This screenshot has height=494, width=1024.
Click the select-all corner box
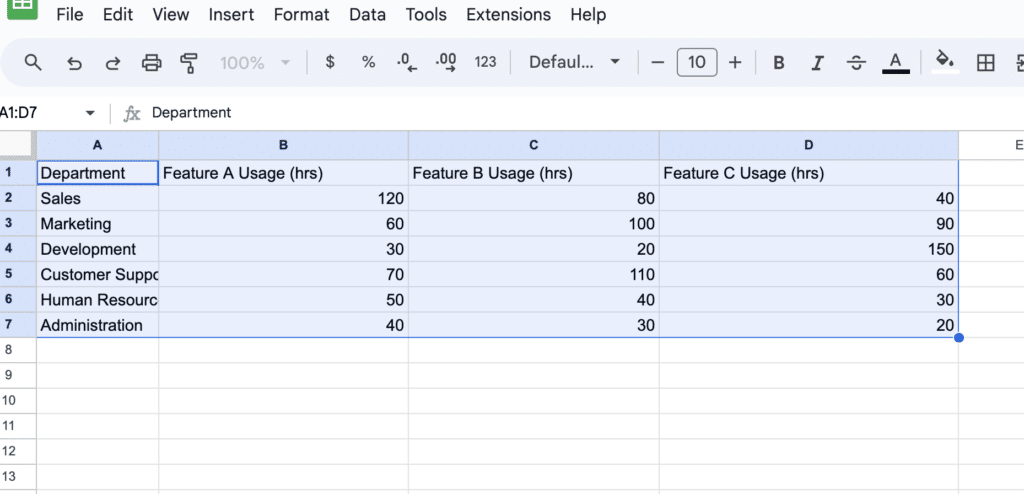click(x=18, y=145)
